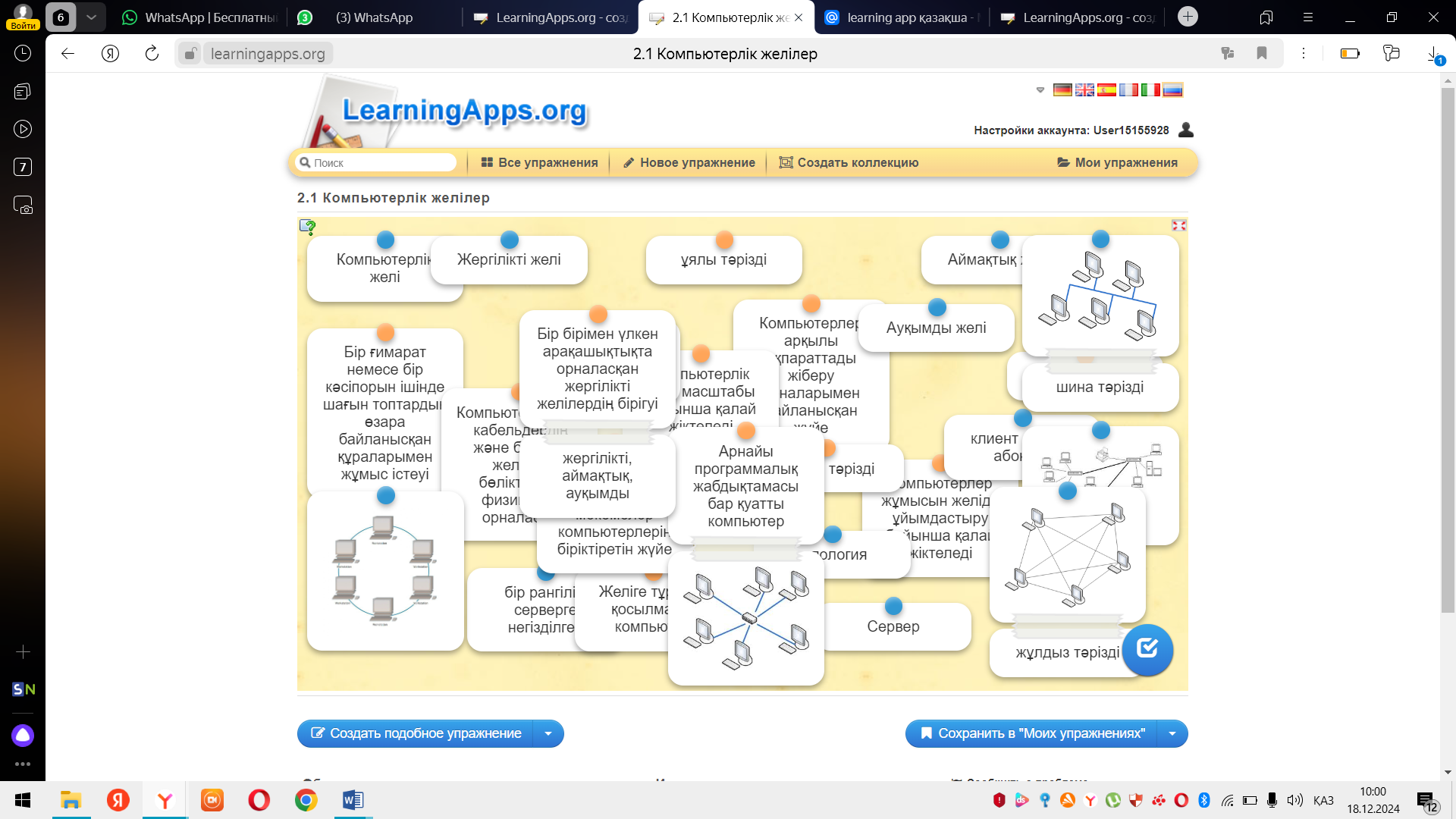The width and height of the screenshot is (1456, 819).
Task: Open dropdown next to Создать подобное упражнение
Action: pos(548,733)
